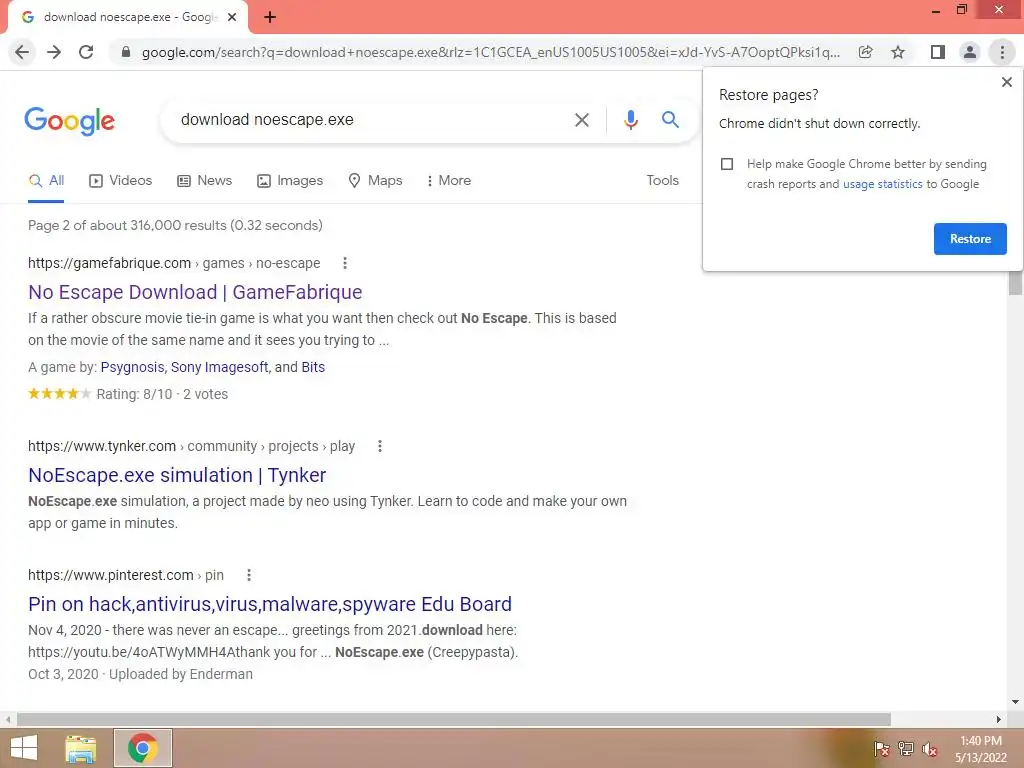
Task: Click the Psygnosis developer link
Action: click(x=133, y=368)
